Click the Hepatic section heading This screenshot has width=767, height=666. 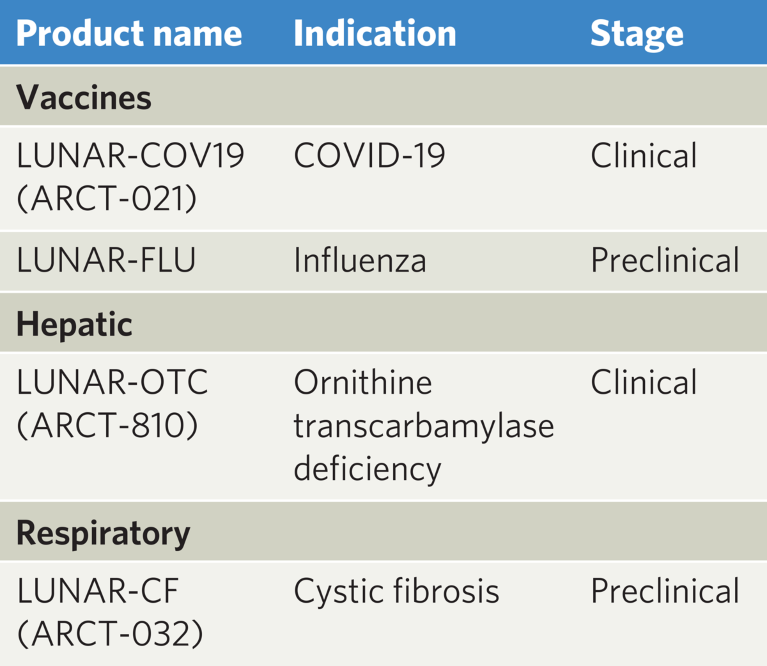tap(74, 325)
